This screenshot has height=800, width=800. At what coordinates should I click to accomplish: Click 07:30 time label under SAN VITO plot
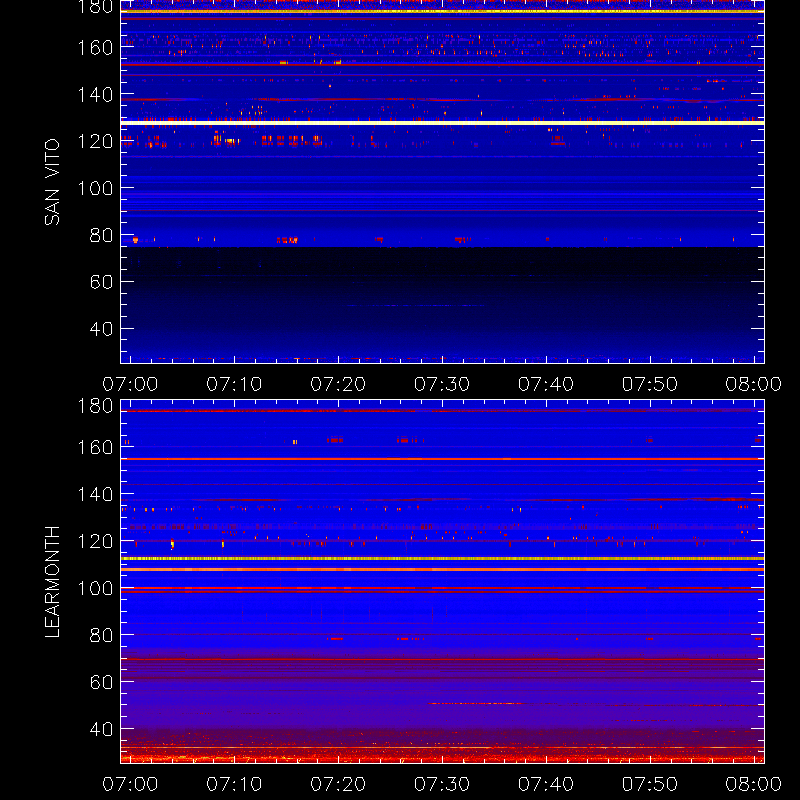[442, 384]
